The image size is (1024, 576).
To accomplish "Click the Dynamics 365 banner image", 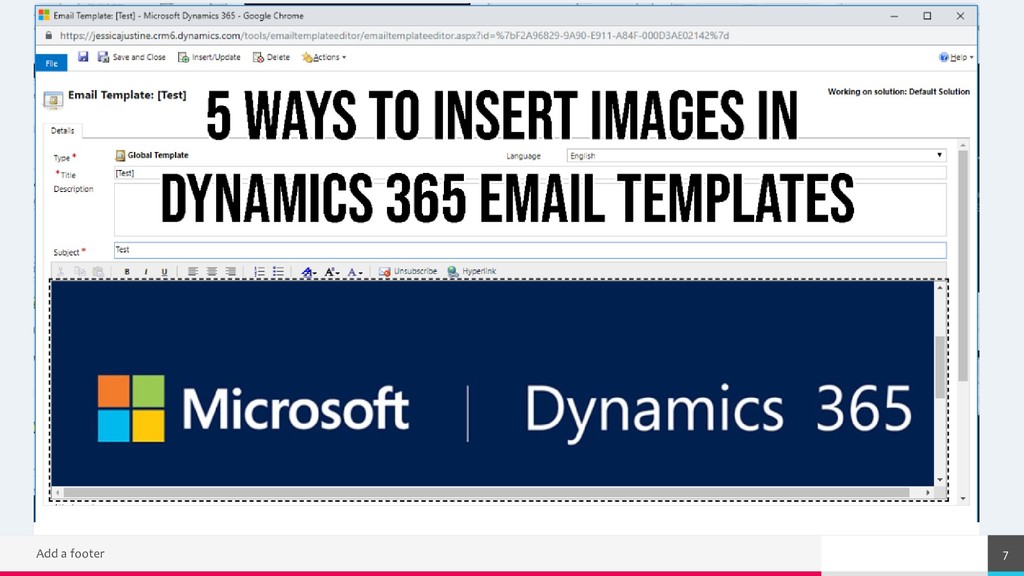I will pos(493,384).
